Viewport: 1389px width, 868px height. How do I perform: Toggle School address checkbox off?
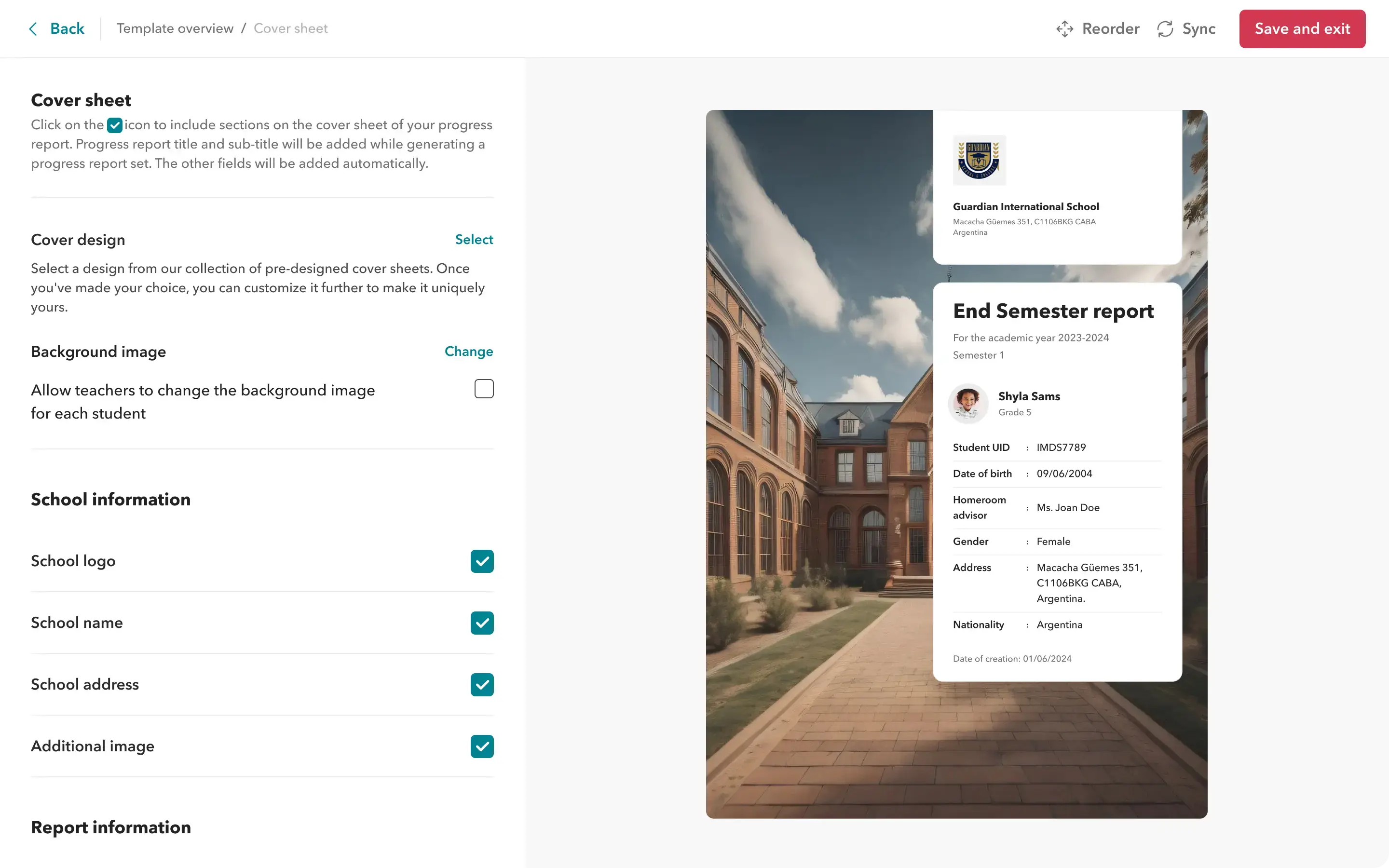[482, 684]
